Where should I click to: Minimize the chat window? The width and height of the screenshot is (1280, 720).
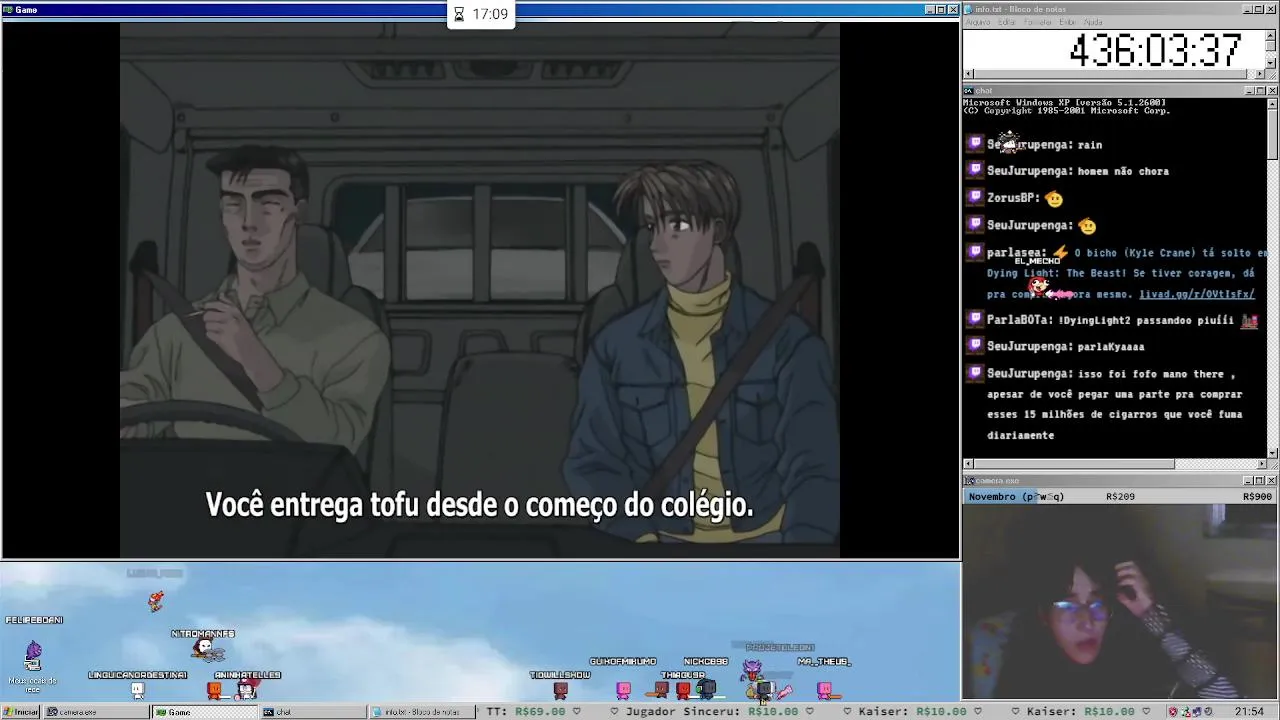pos(1250,91)
